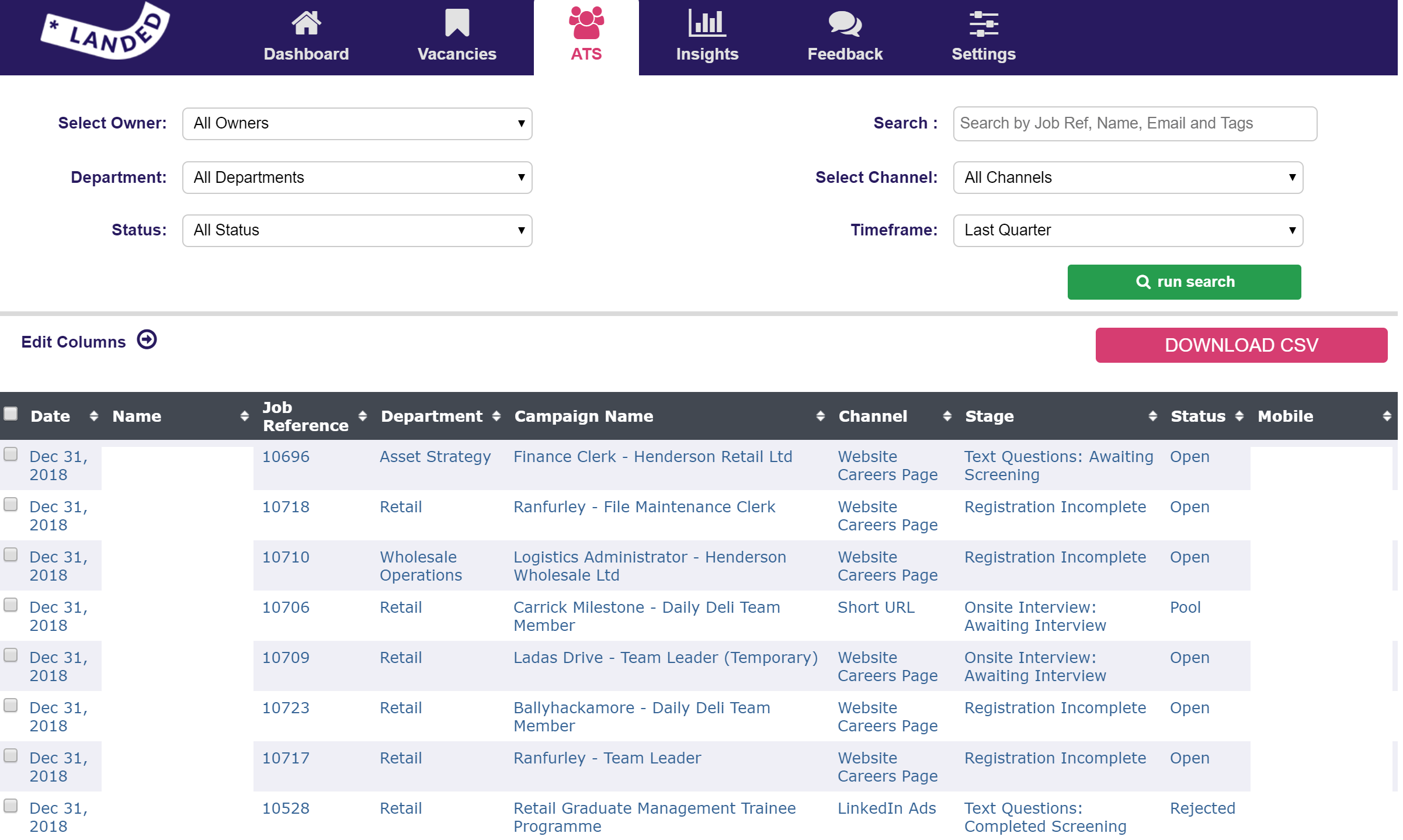Image resolution: width=1403 pixels, height=840 pixels.
Task: Check the row for job 10717
Action: coord(11,756)
